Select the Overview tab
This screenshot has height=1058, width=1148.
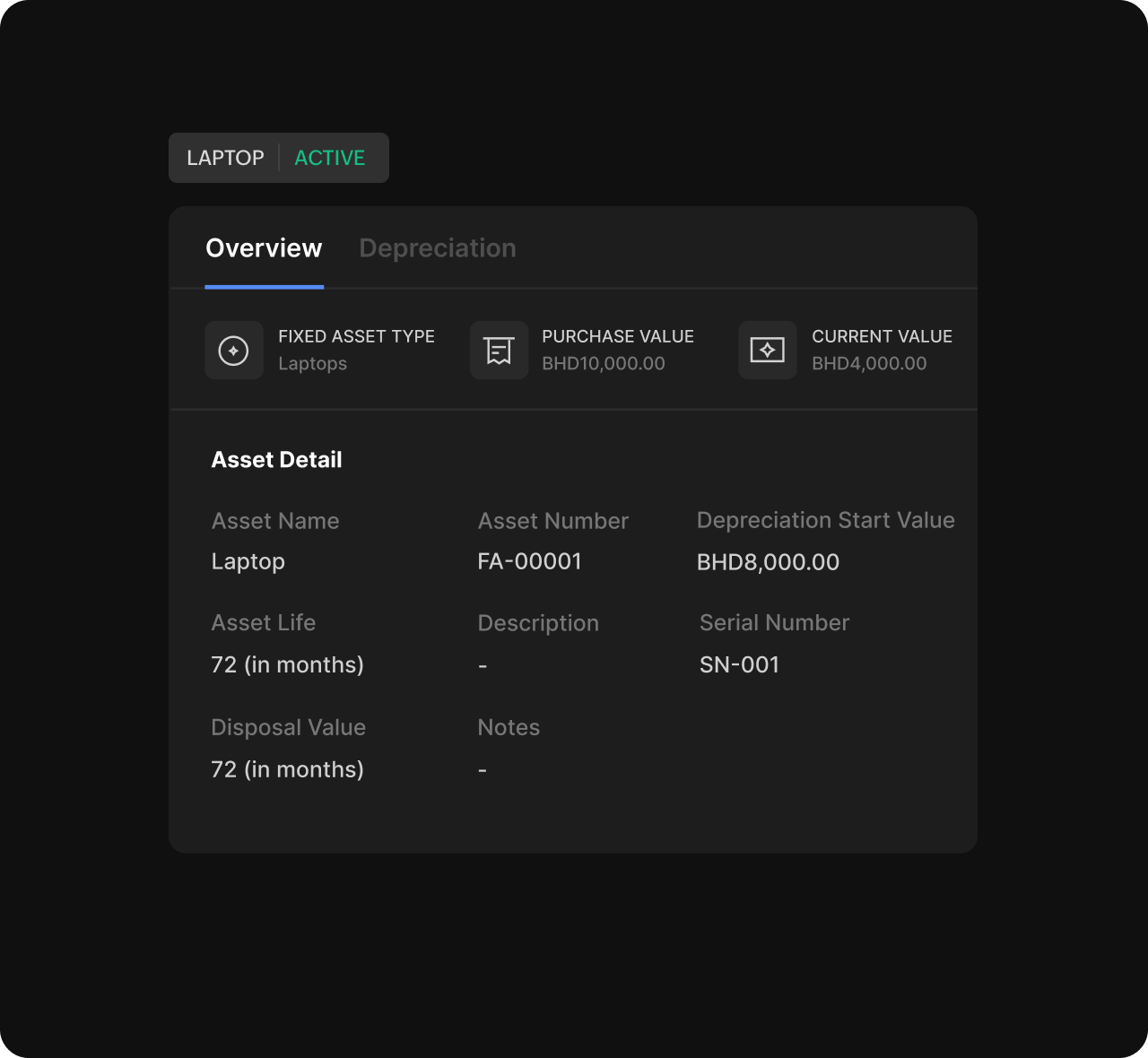click(x=264, y=247)
